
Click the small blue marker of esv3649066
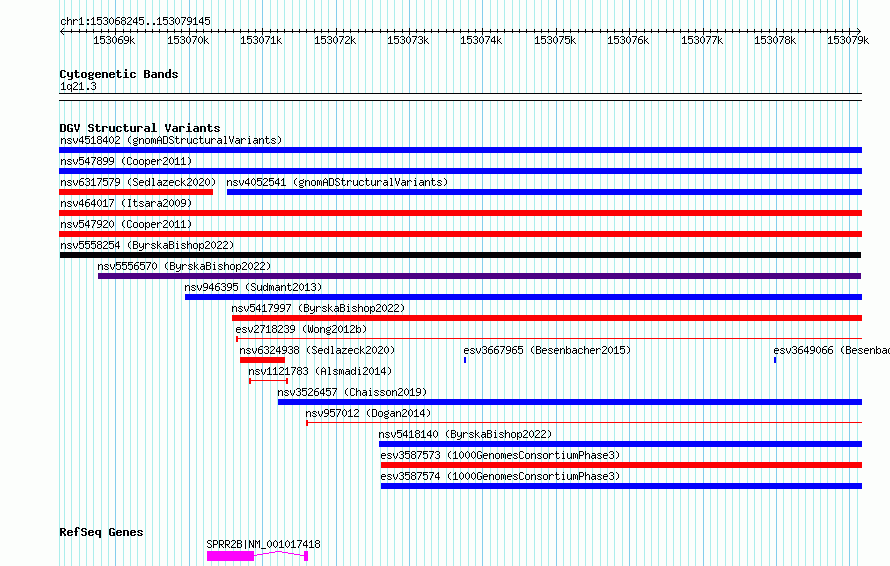coord(775,360)
